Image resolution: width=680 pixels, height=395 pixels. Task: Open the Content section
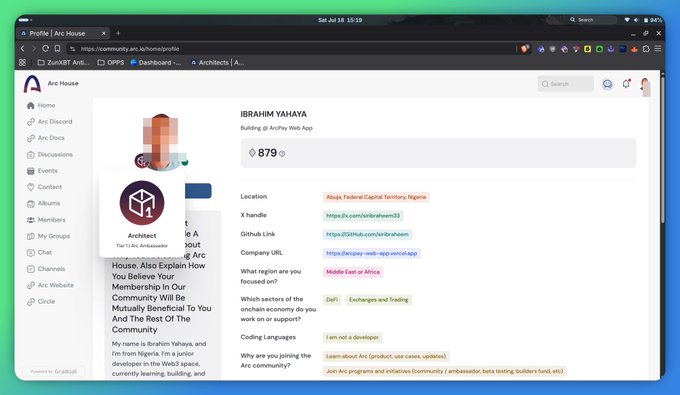44,187
